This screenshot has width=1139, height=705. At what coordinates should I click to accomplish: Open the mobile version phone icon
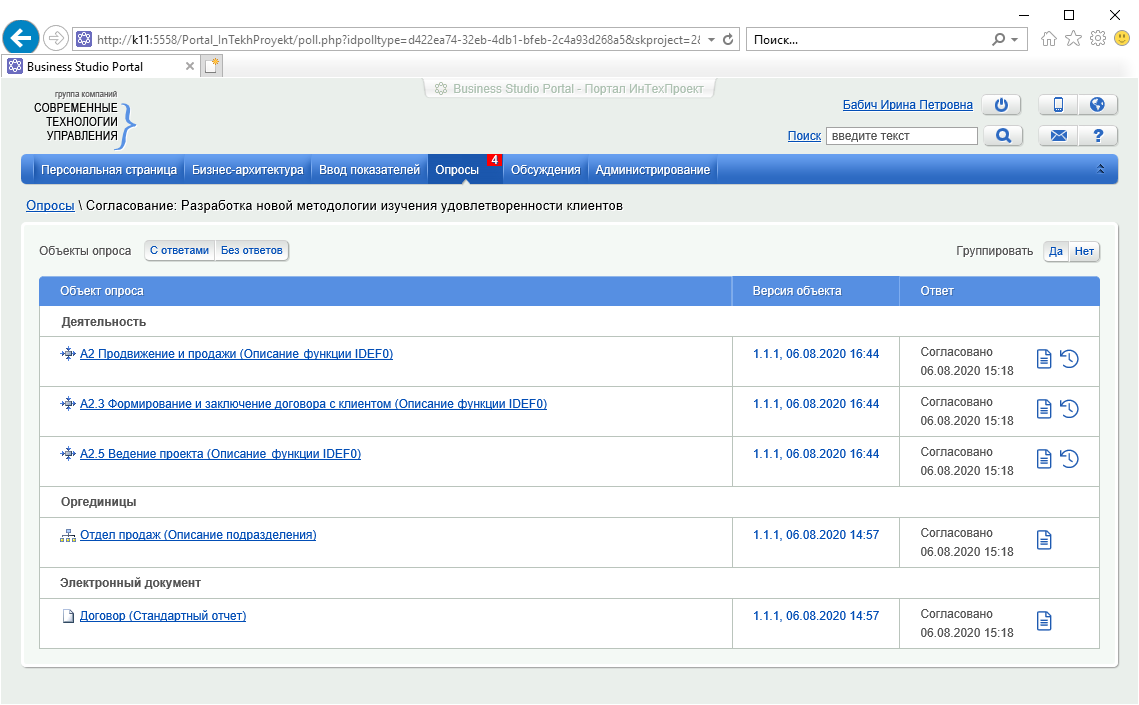[x=1058, y=105]
